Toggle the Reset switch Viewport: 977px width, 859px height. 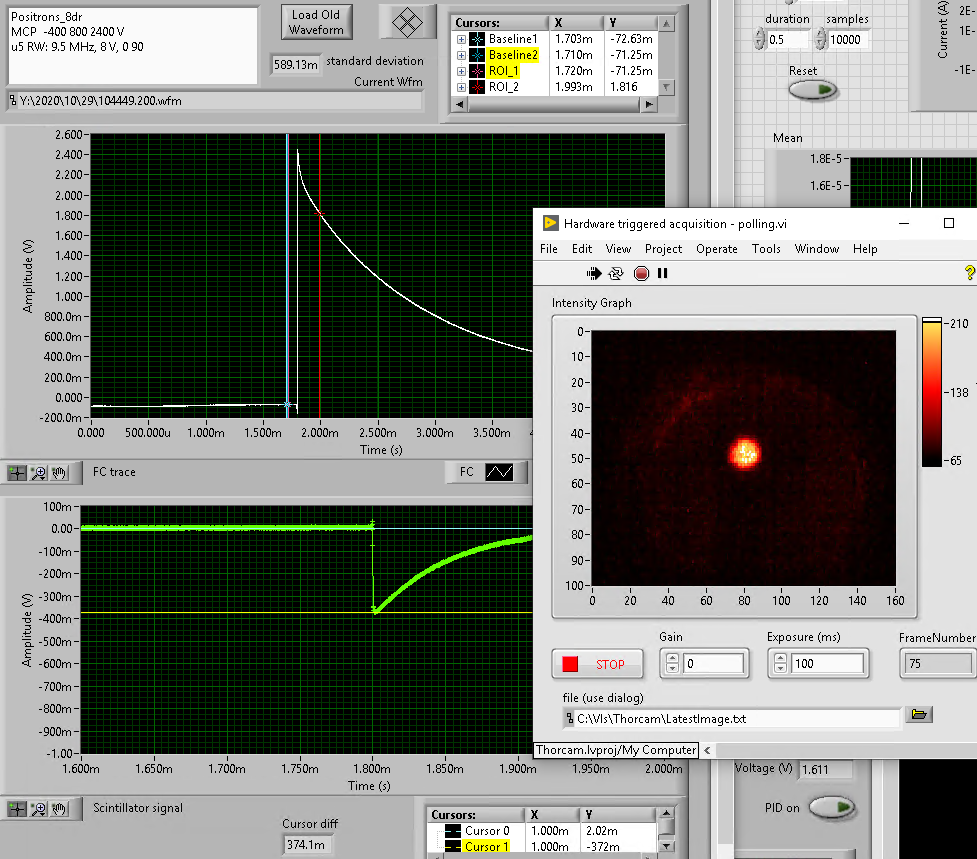[812, 90]
